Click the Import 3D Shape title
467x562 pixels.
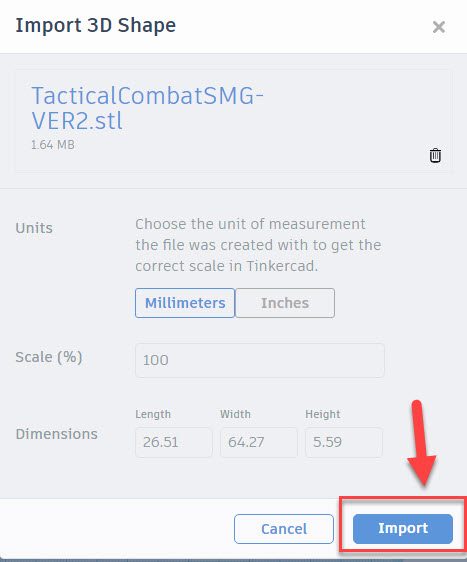(x=96, y=26)
